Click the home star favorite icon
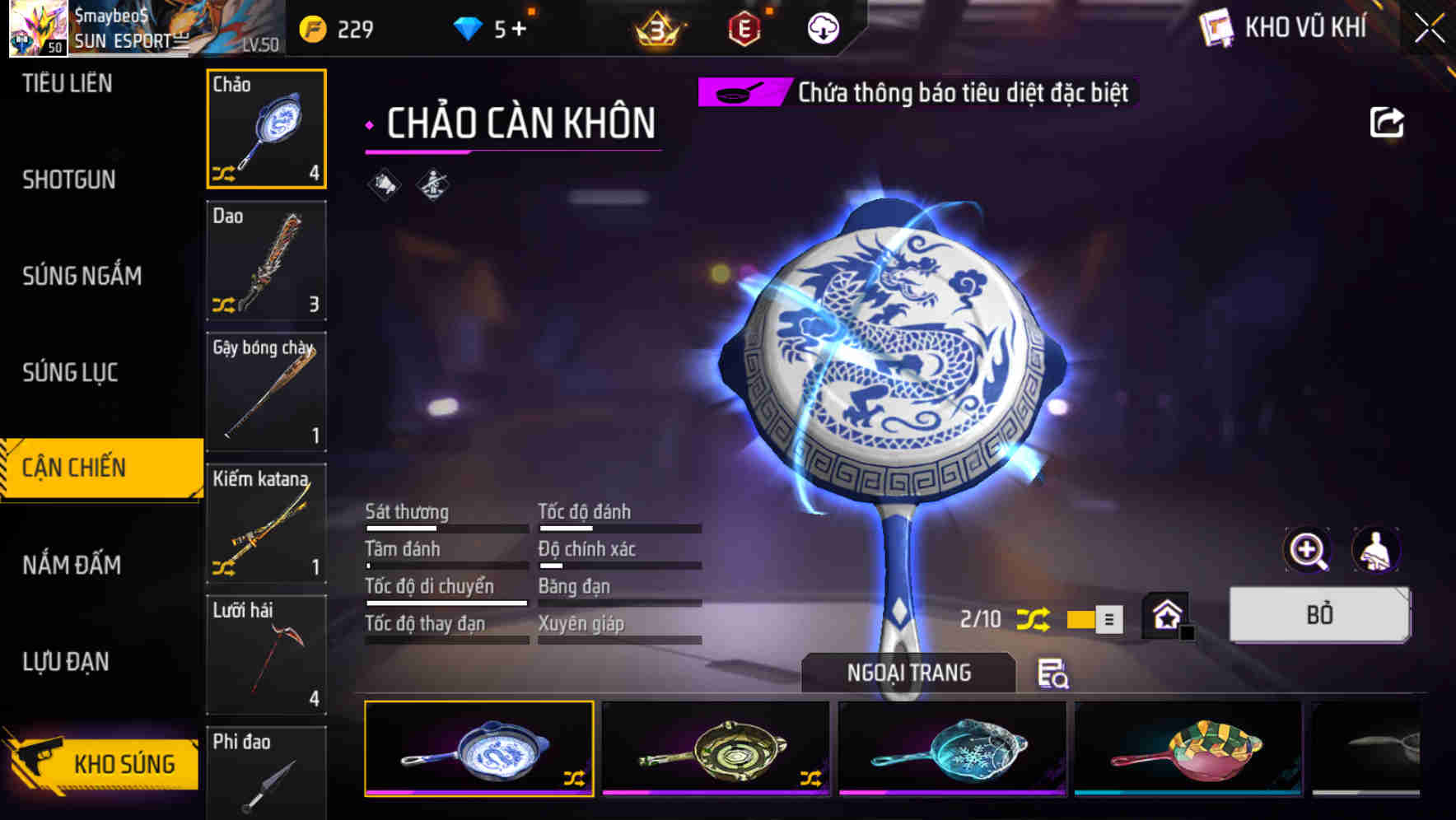1456x820 pixels. (1167, 616)
